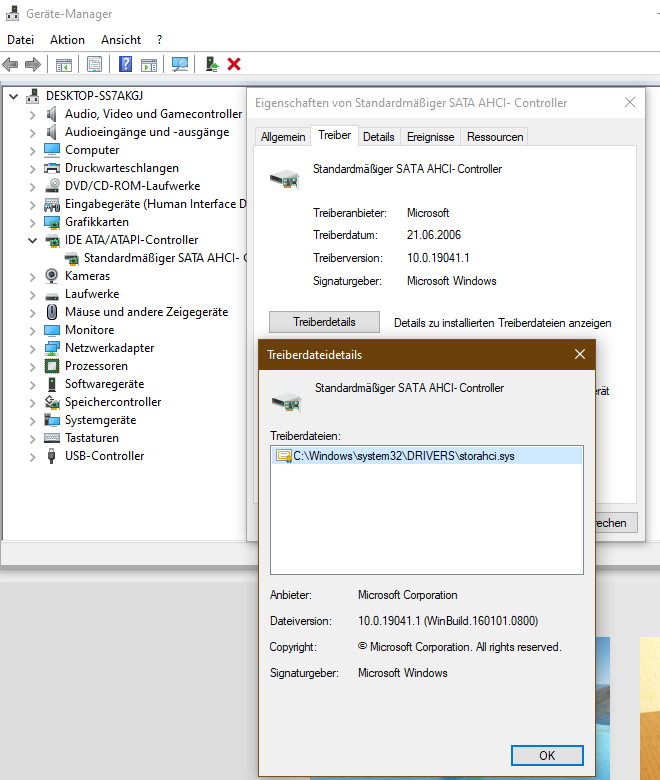Image resolution: width=660 pixels, height=780 pixels.
Task: Click the Kameras webcam icon
Action: 52,276
